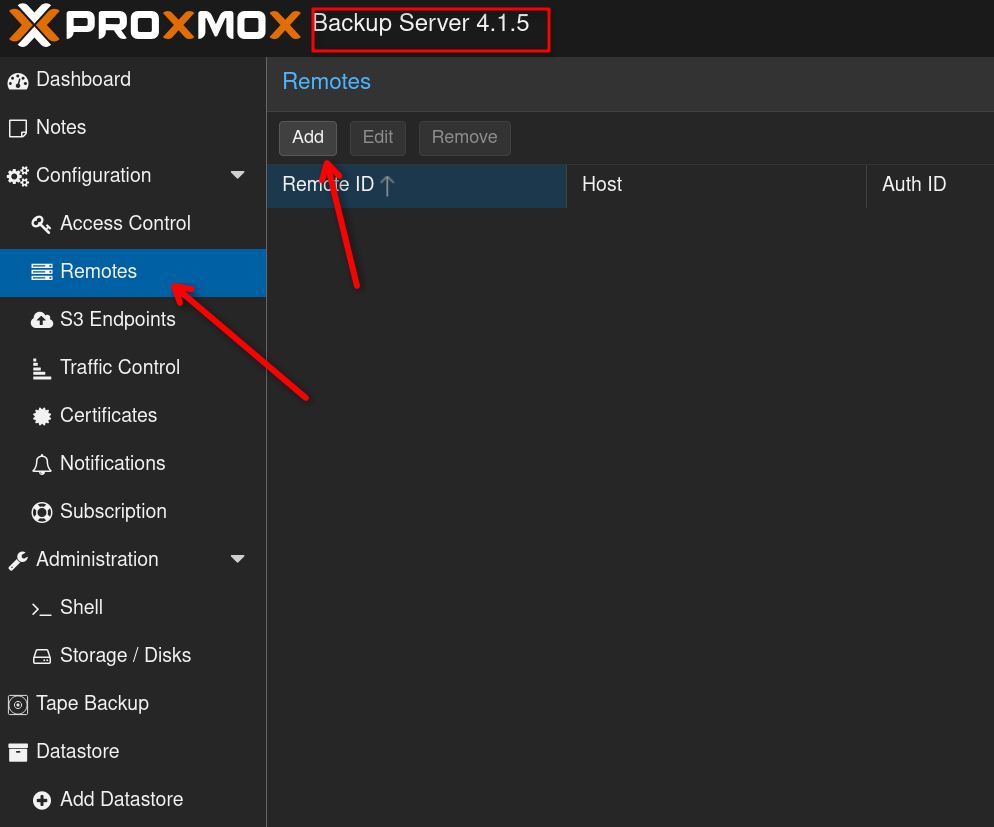Click the Notifications bell icon
Viewport: 994px width, 827px height.
[x=41, y=464]
